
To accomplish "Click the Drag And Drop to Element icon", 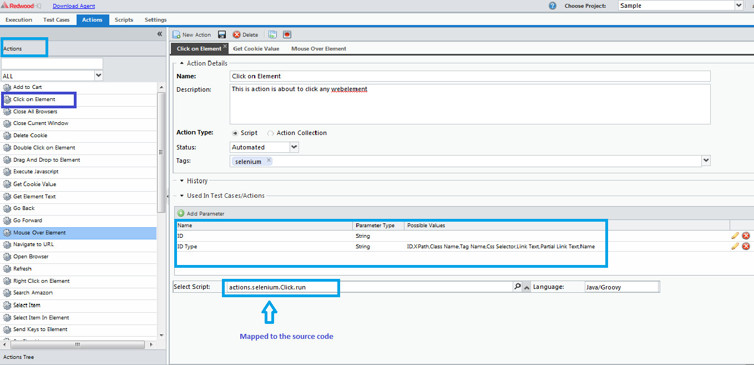I will pos(7,160).
